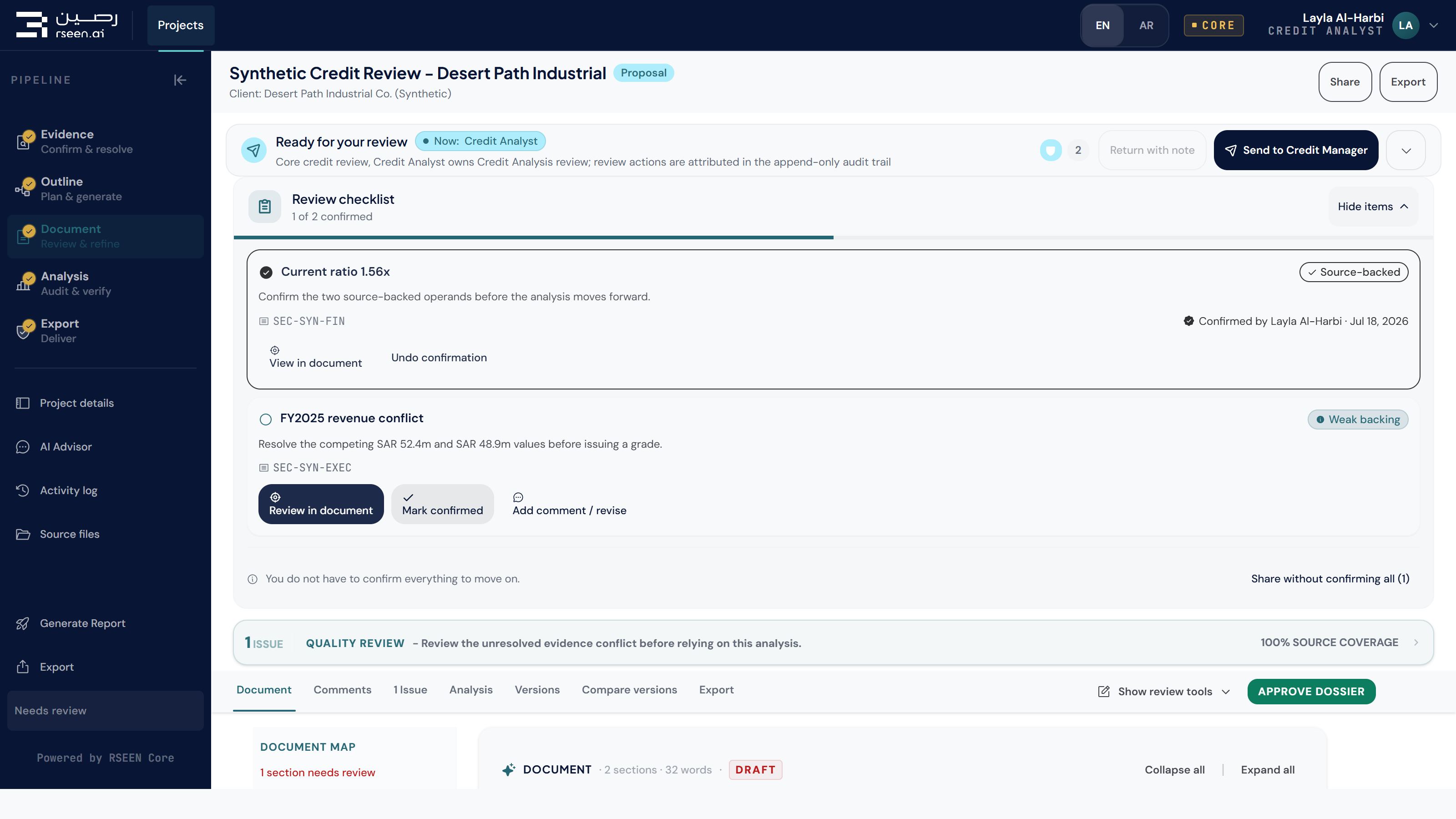
Task: Switch to Compare versions tab
Action: tap(629, 690)
